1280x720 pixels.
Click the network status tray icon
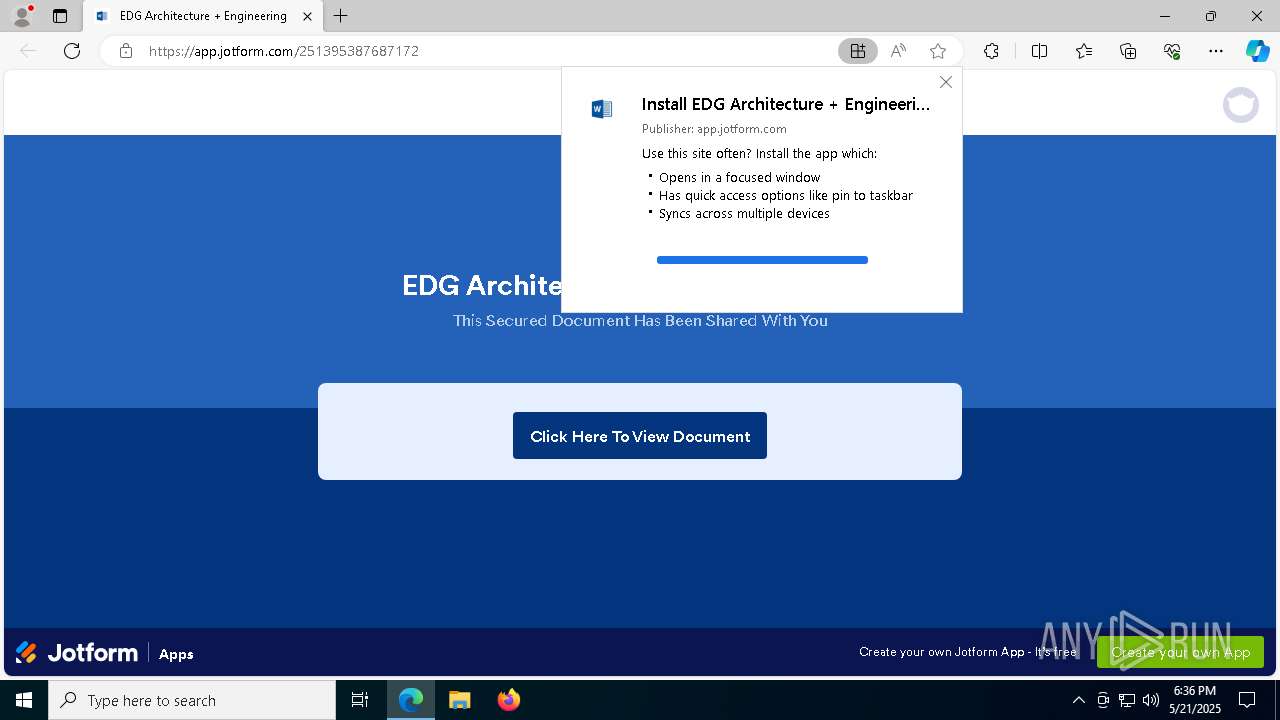pos(1127,700)
